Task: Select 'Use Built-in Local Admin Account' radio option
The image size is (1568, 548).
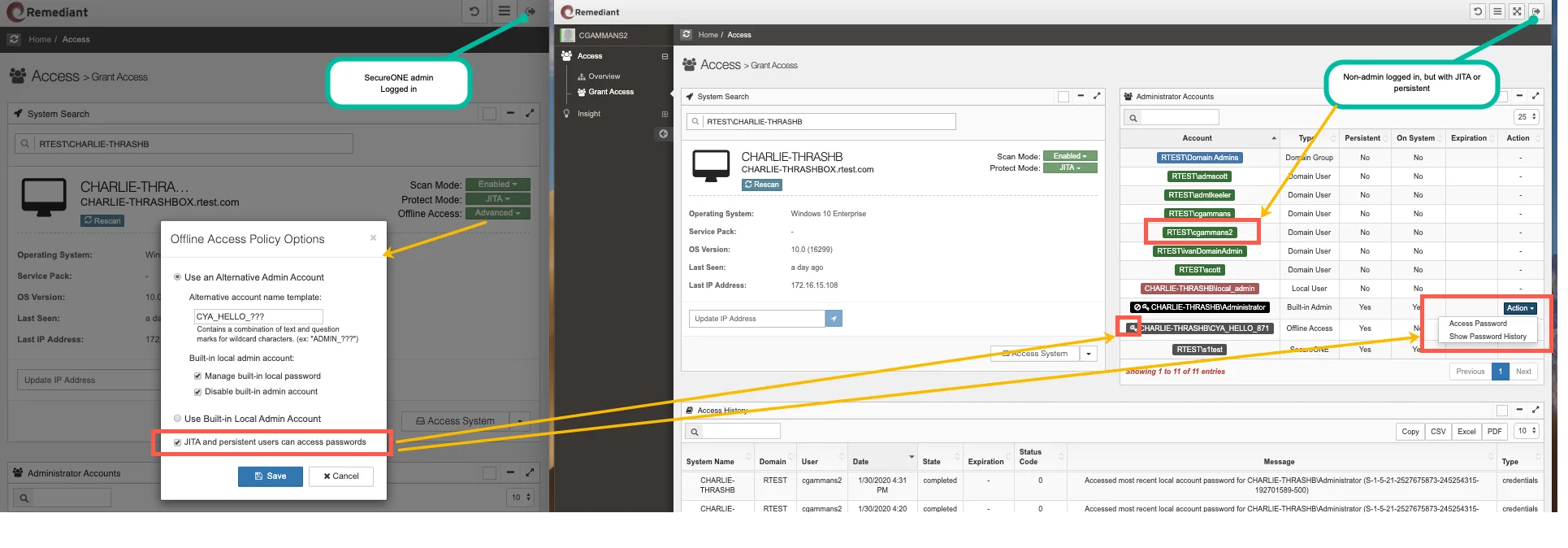Action: (178, 419)
